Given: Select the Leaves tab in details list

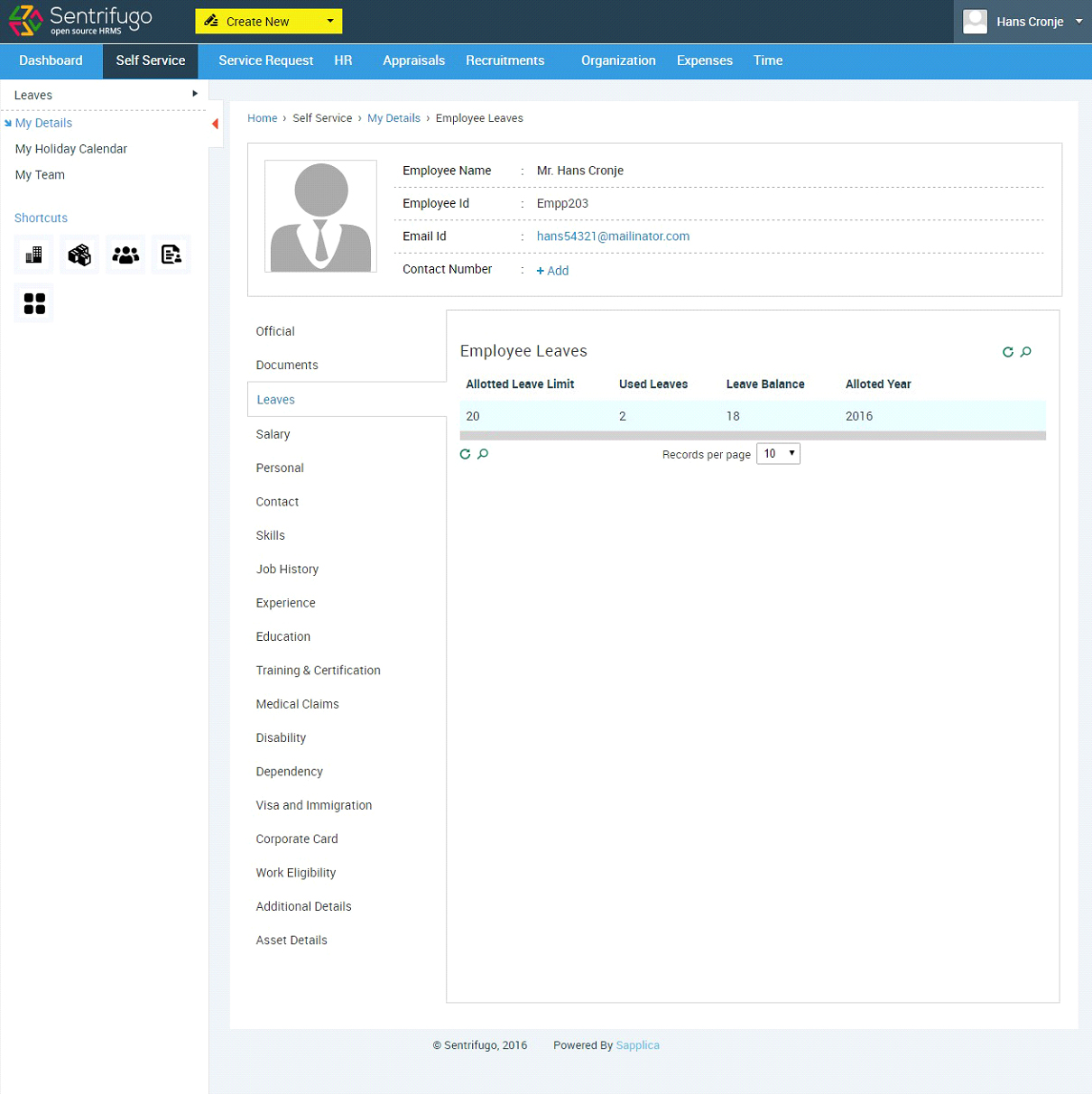Looking at the screenshot, I should pos(347,399).
